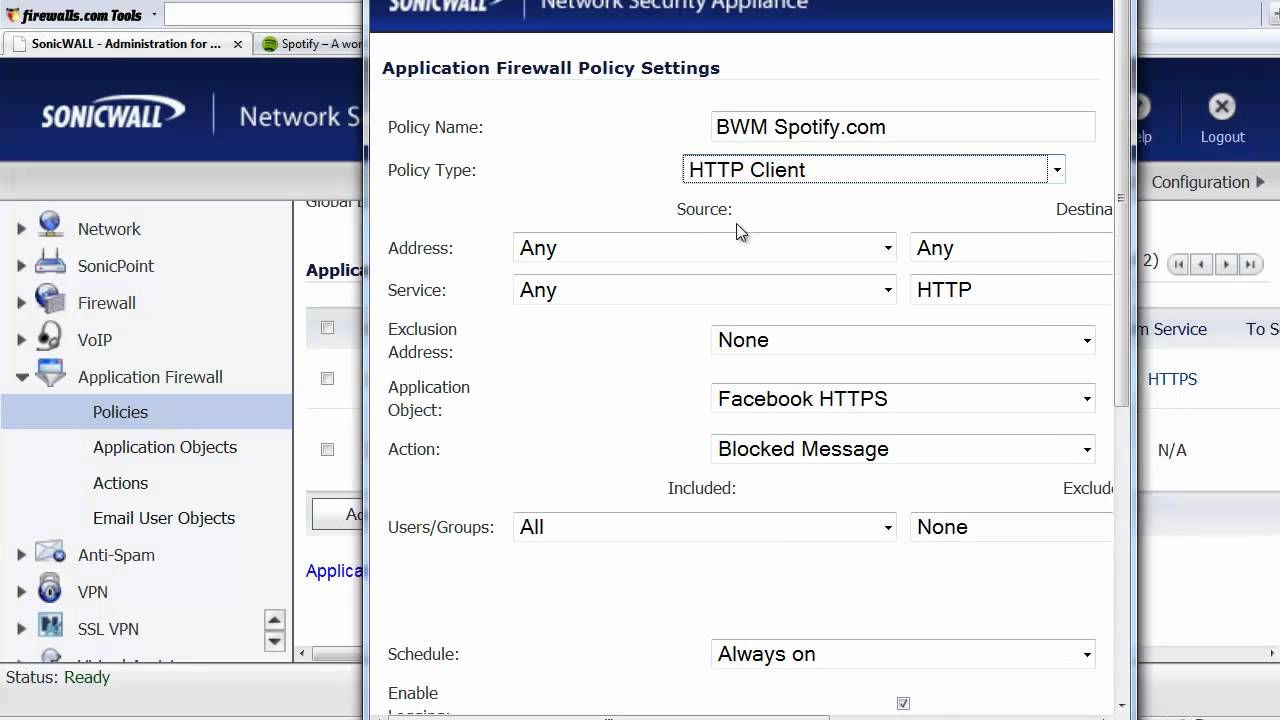This screenshot has height=720, width=1280.
Task: Click the SSL VPN icon
Action: (x=50, y=627)
